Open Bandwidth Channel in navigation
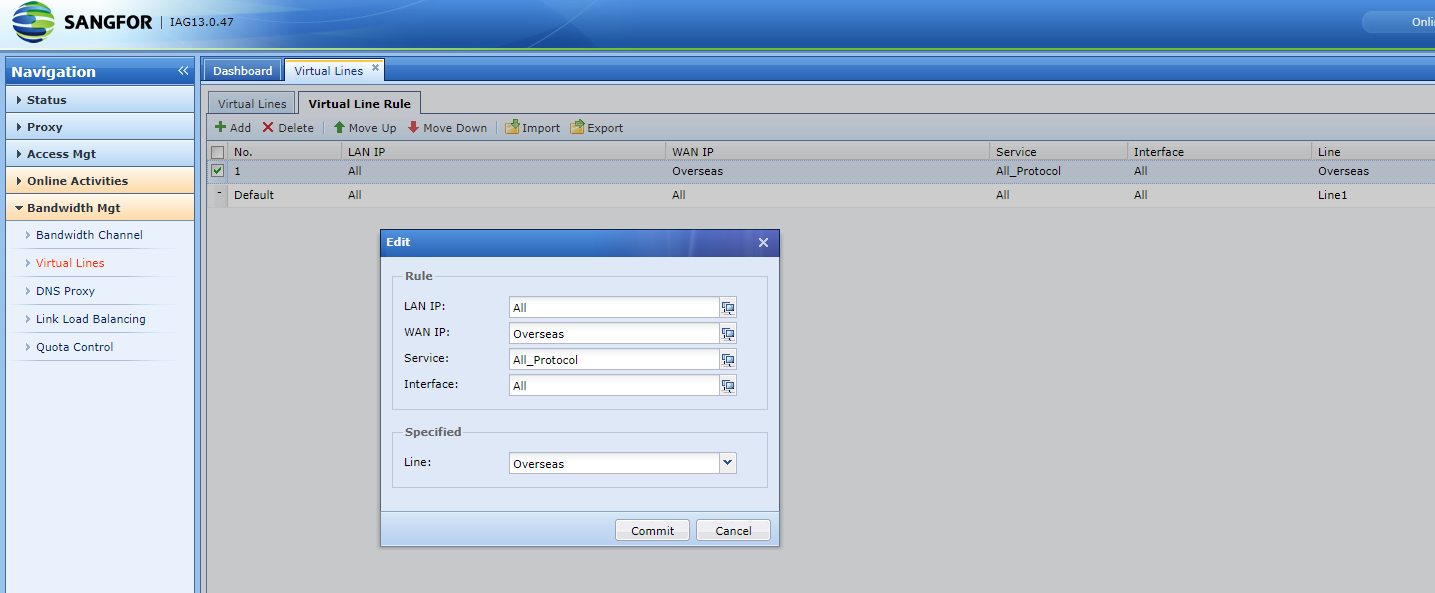This screenshot has height=593, width=1435. (x=89, y=235)
